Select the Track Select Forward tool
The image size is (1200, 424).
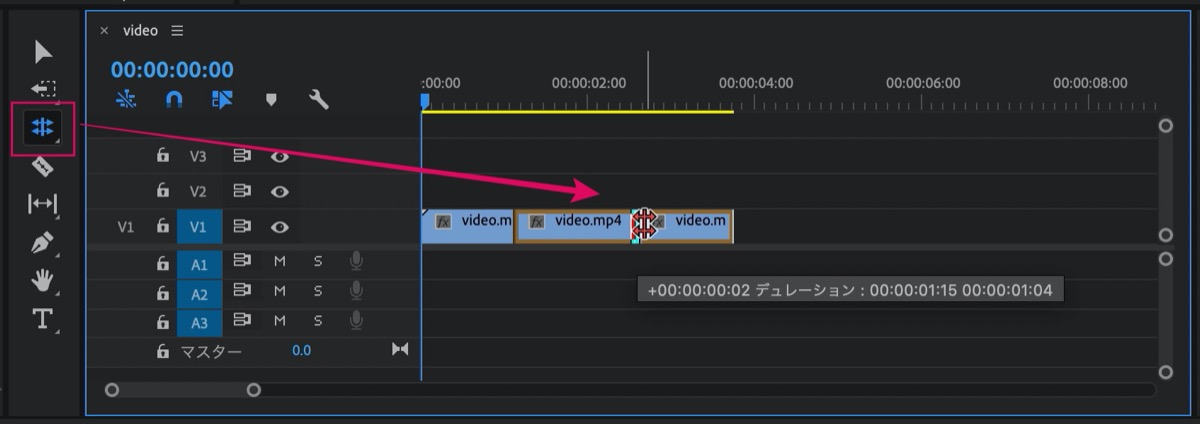[x=43, y=88]
